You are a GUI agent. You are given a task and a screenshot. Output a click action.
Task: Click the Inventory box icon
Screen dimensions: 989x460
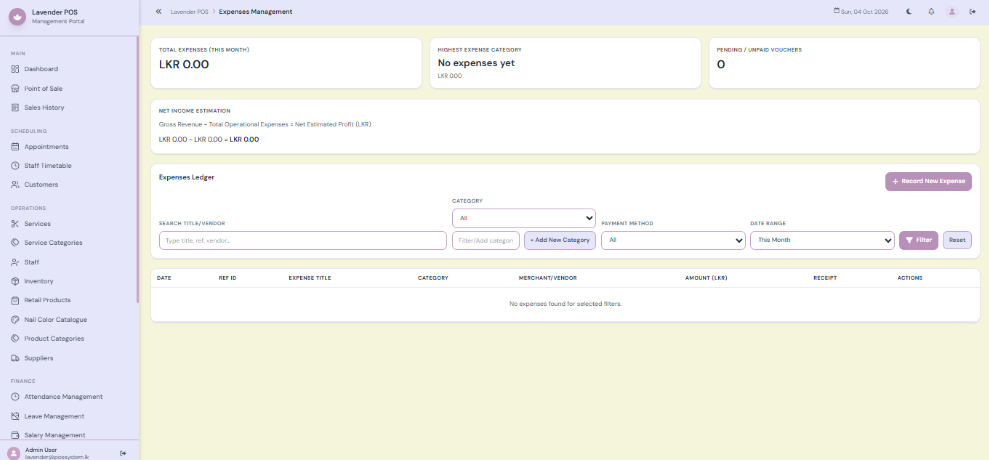[x=15, y=281]
